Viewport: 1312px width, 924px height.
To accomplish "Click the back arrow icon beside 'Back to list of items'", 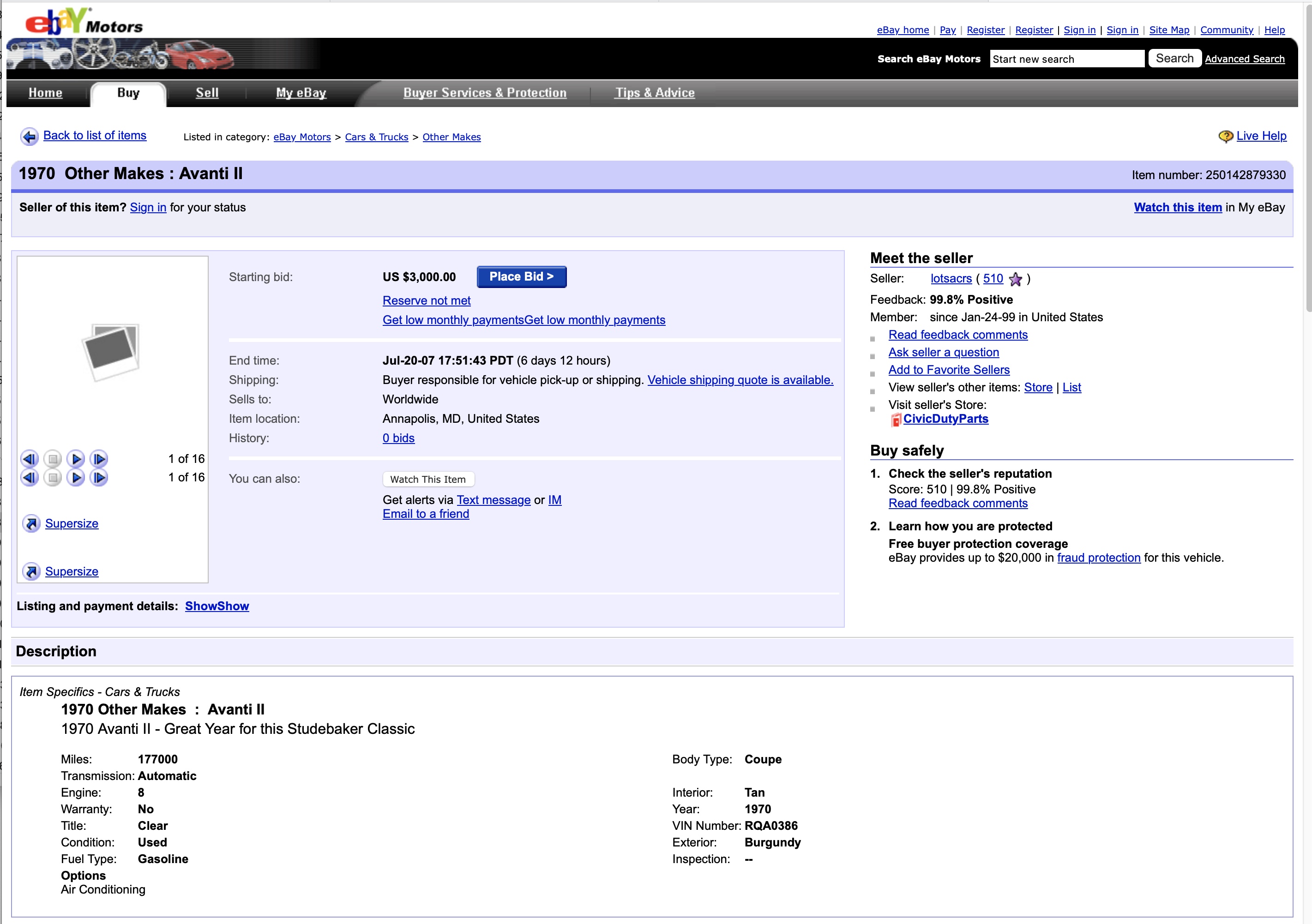I will [x=29, y=137].
